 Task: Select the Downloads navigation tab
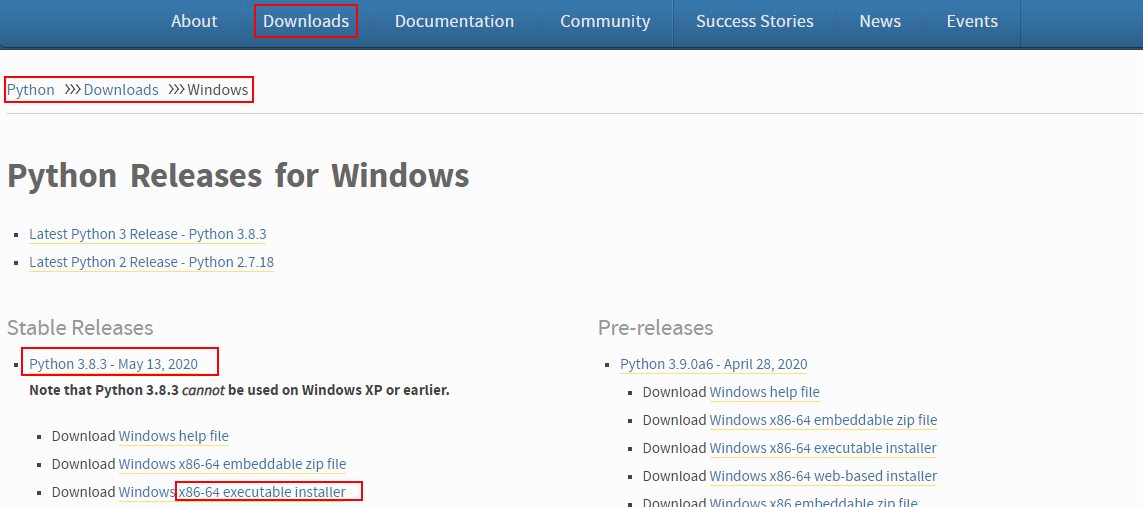(x=306, y=21)
